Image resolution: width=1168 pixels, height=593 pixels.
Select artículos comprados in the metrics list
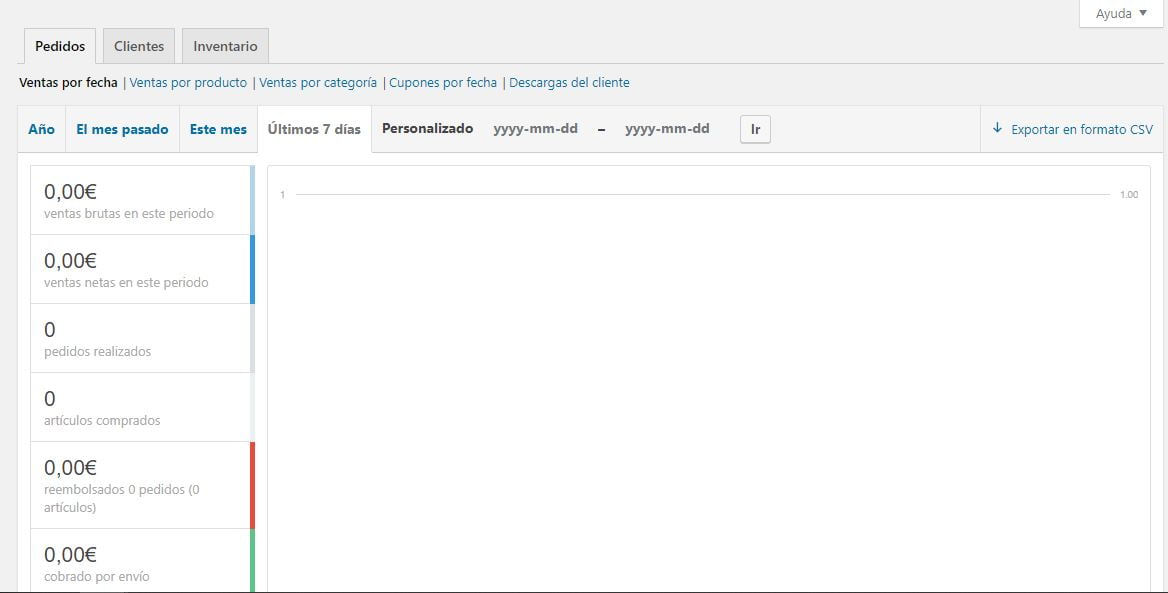130,407
